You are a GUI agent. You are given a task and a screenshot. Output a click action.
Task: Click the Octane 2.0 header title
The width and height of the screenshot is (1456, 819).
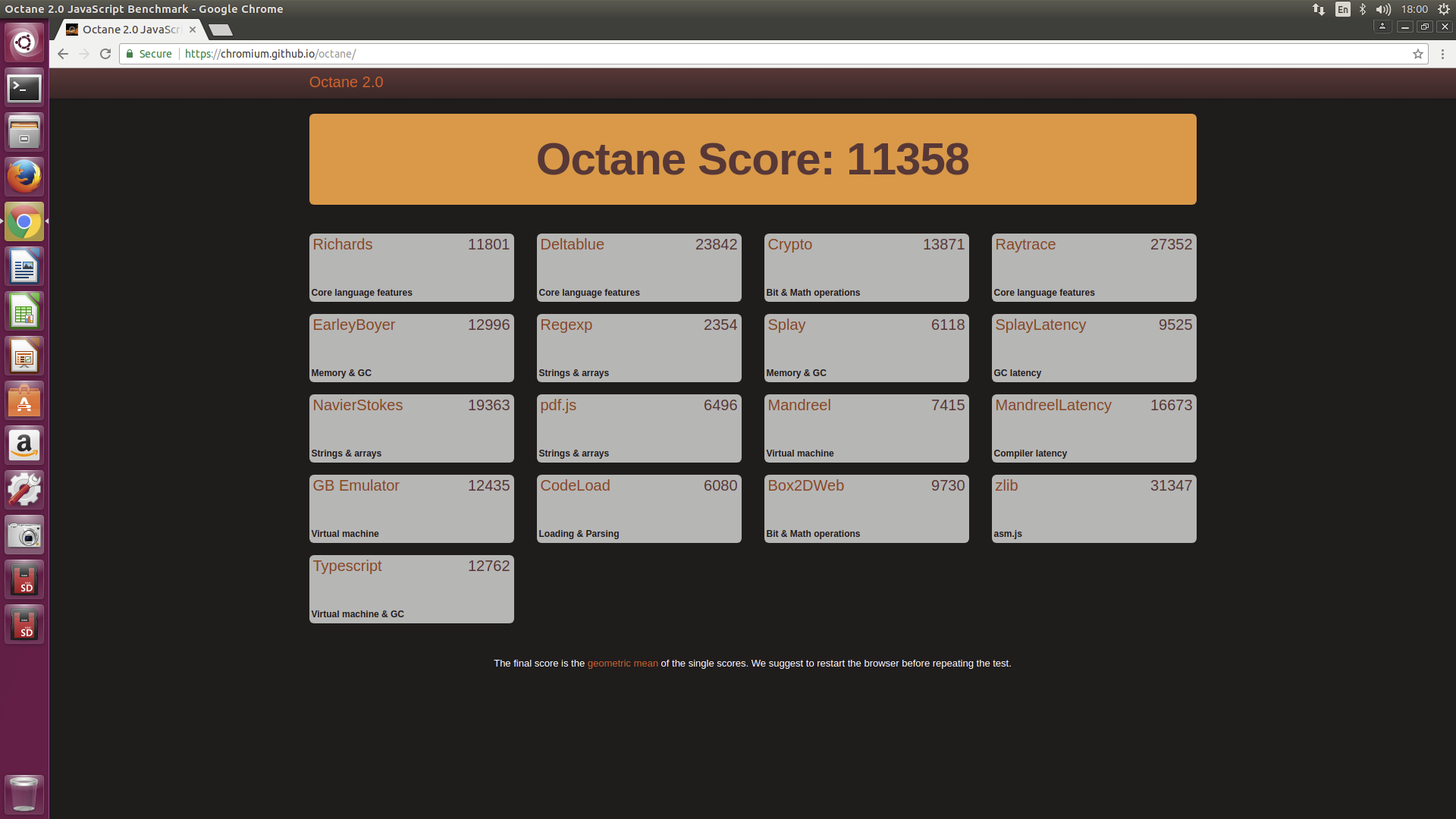tap(346, 82)
